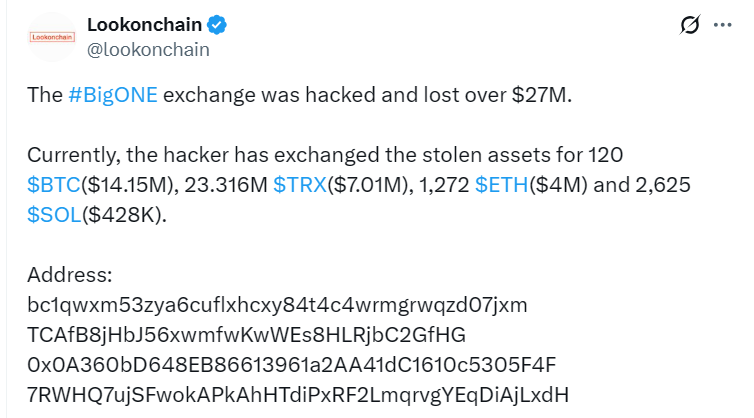
Task: Open the $SOL cashtag link
Action: pos(54,215)
